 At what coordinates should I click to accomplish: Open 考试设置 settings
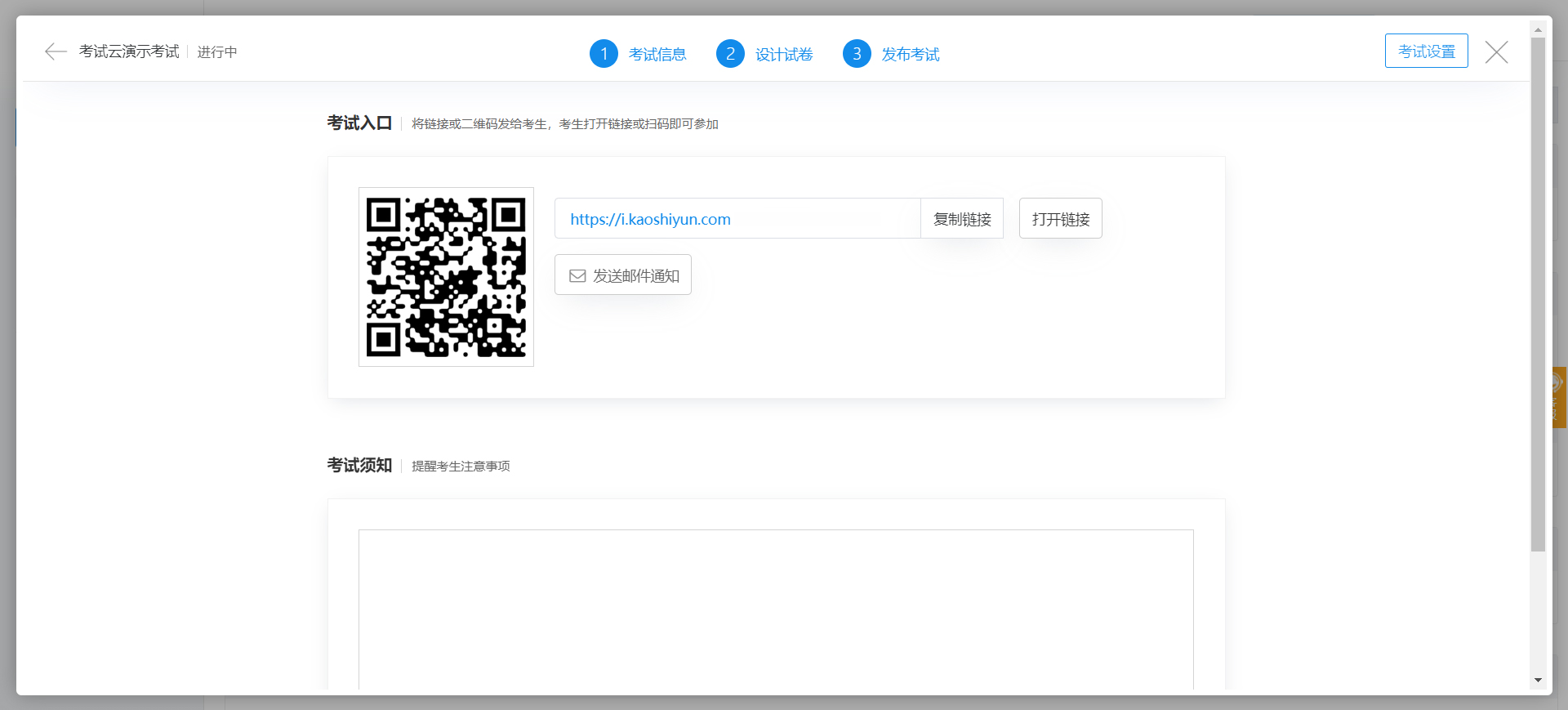(1426, 51)
